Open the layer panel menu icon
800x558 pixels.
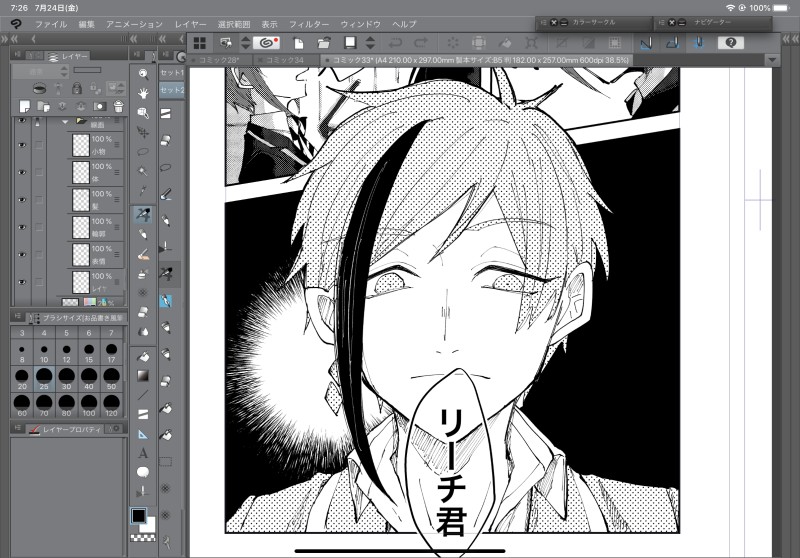pyautogui.click(x=17, y=55)
